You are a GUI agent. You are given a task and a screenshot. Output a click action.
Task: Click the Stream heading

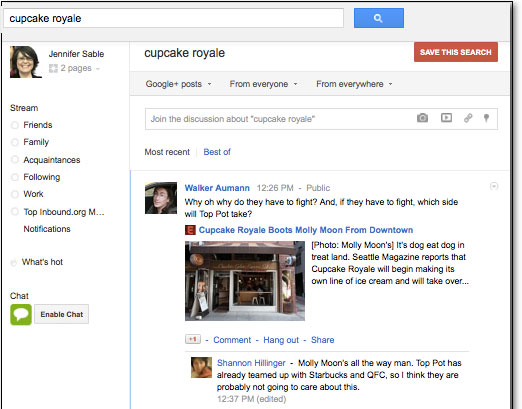24,108
